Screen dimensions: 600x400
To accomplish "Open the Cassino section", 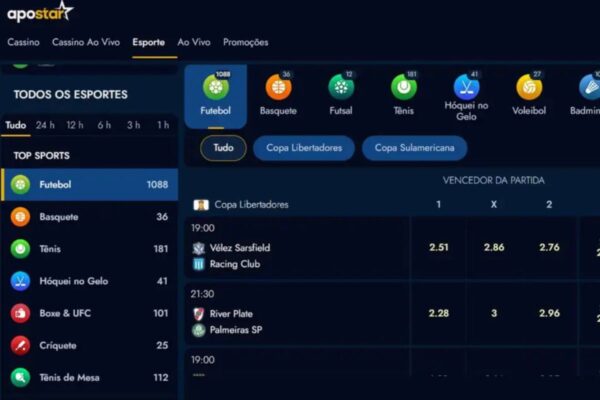I will pyautogui.click(x=23, y=42).
